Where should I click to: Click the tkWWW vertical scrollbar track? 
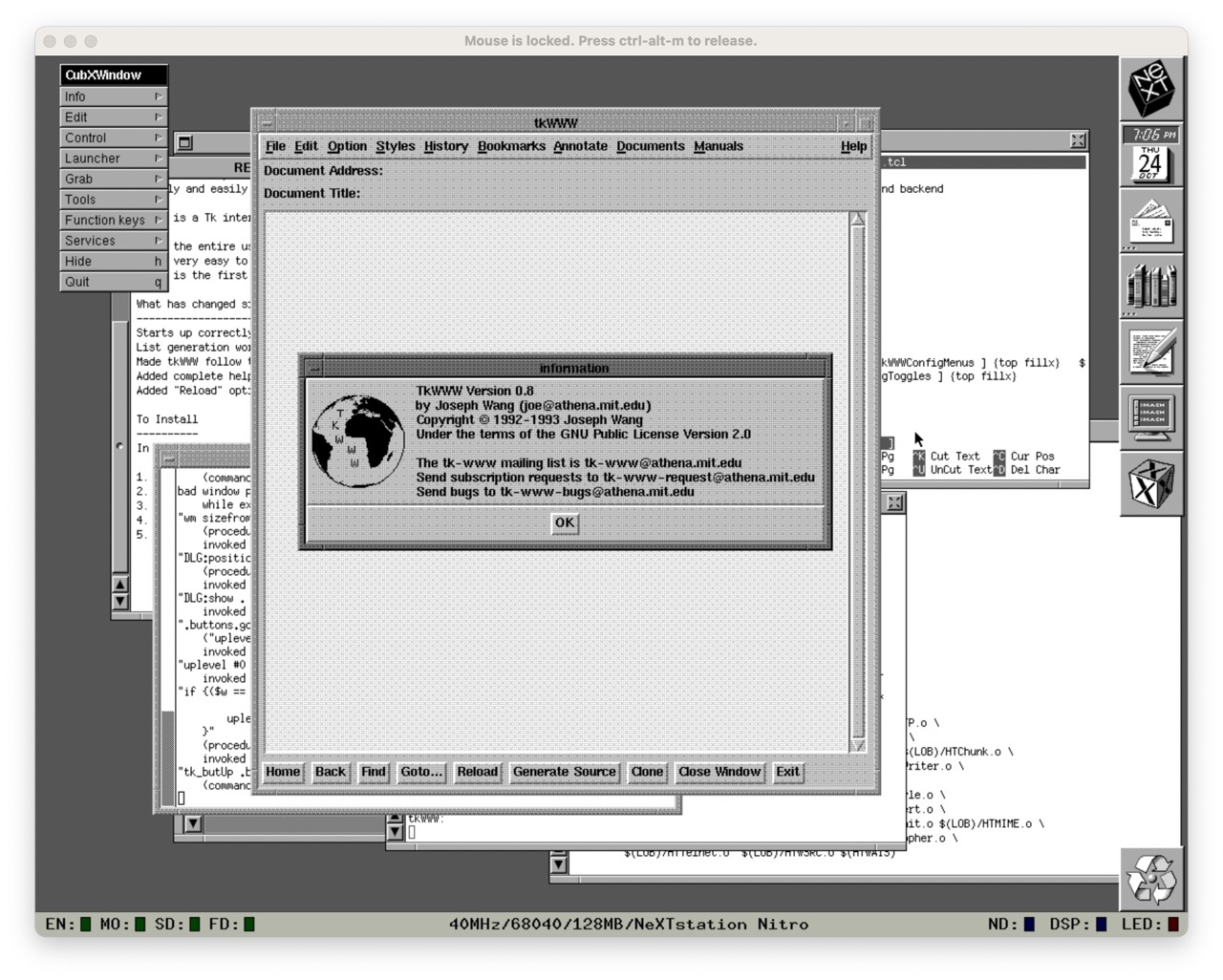click(857, 482)
